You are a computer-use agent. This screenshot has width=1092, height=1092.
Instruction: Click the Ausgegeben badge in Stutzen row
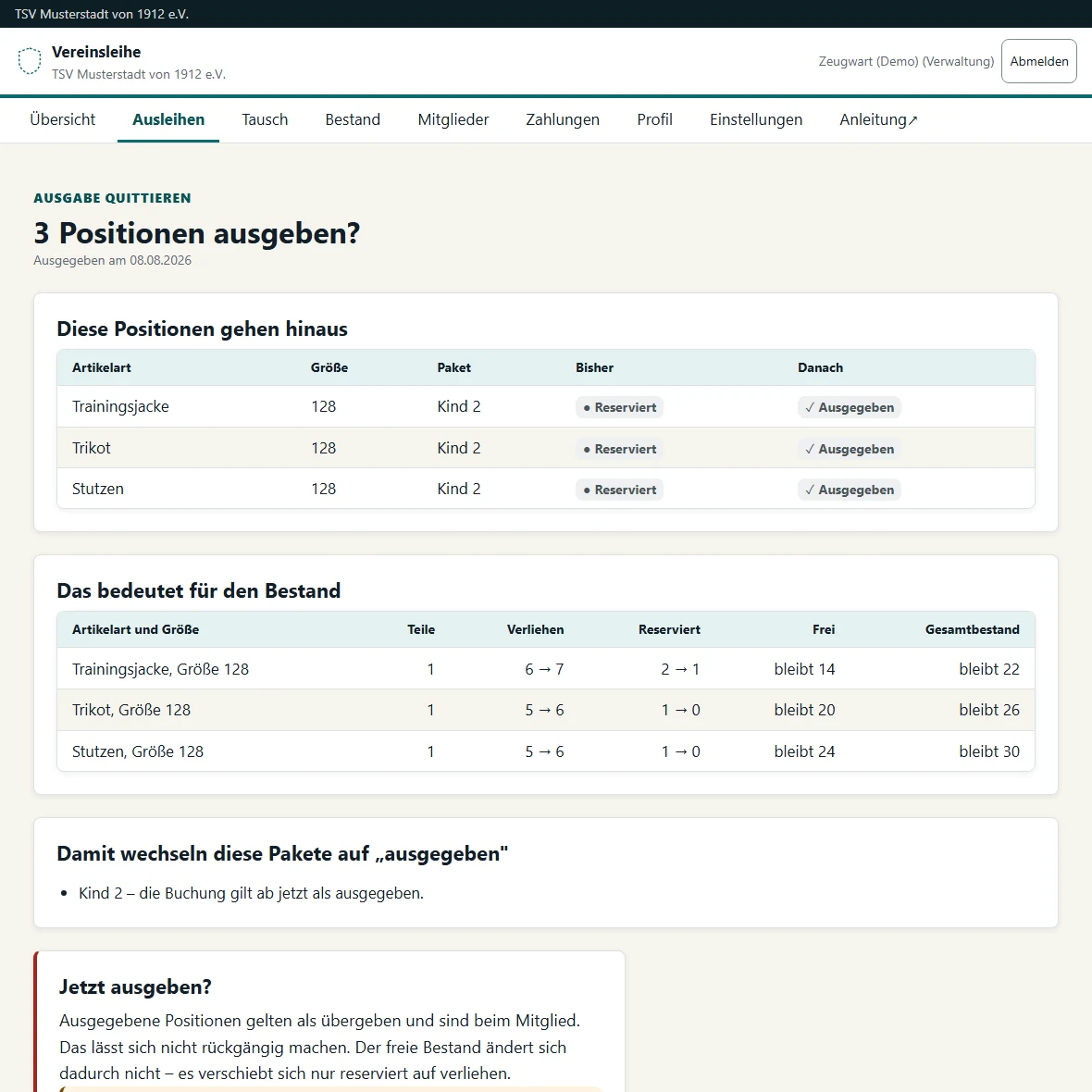pyautogui.click(x=849, y=490)
